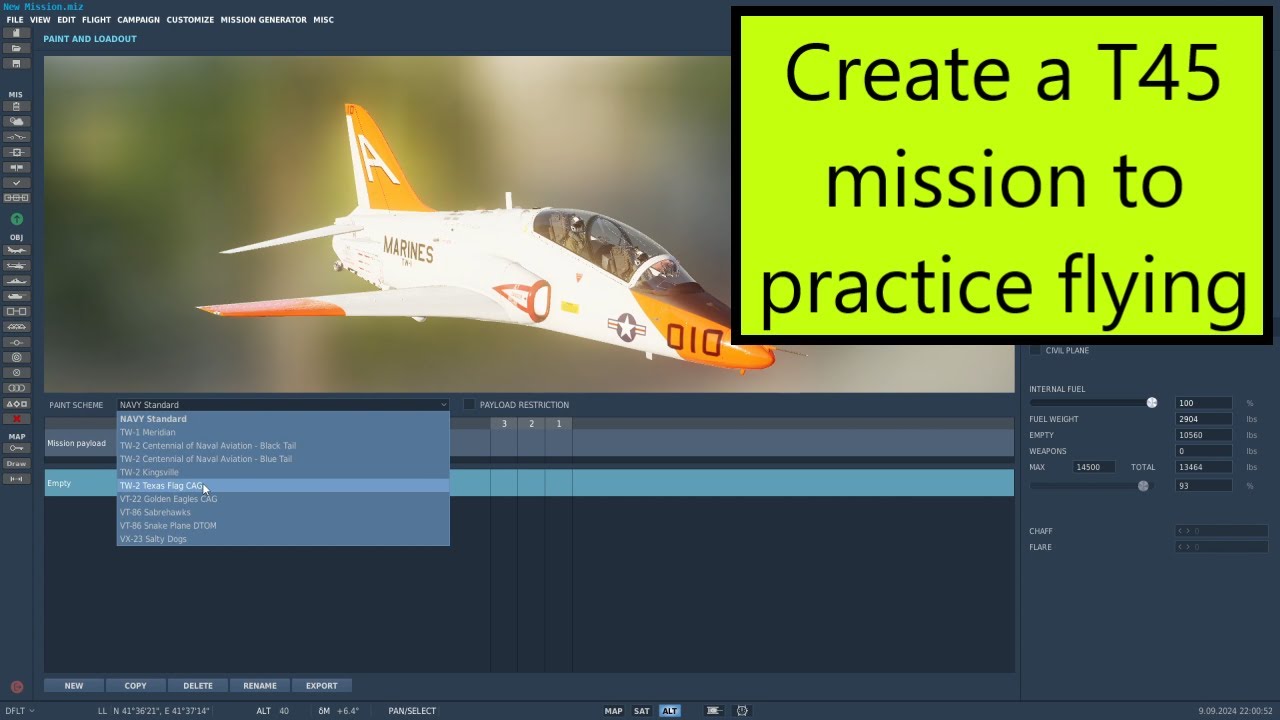1280x720 pixels.
Task: Select the Empty payload row
Action: tap(529, 483)
